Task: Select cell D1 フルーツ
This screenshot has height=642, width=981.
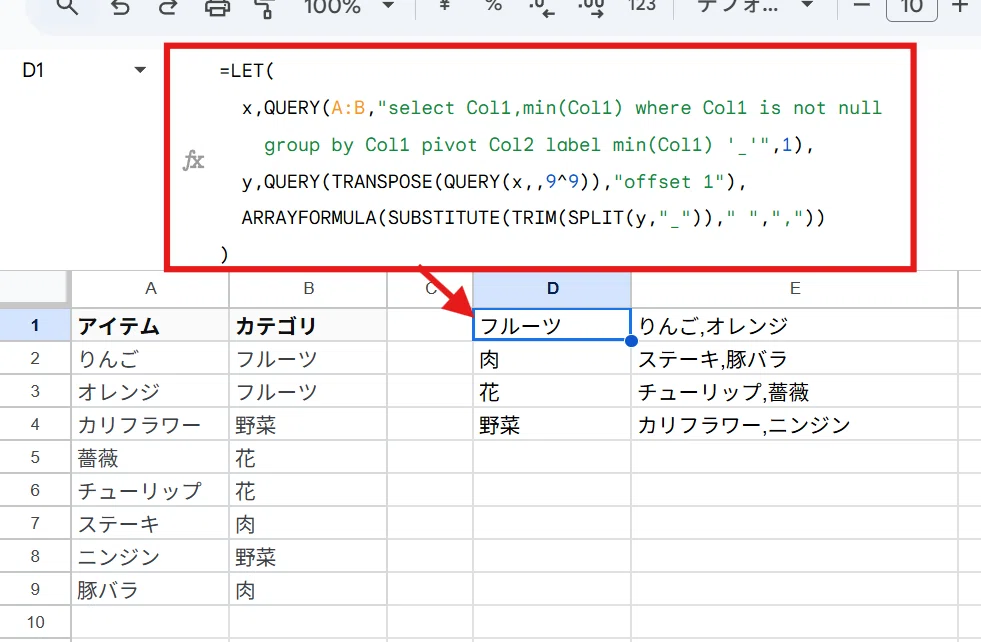Action: (552, 325)
